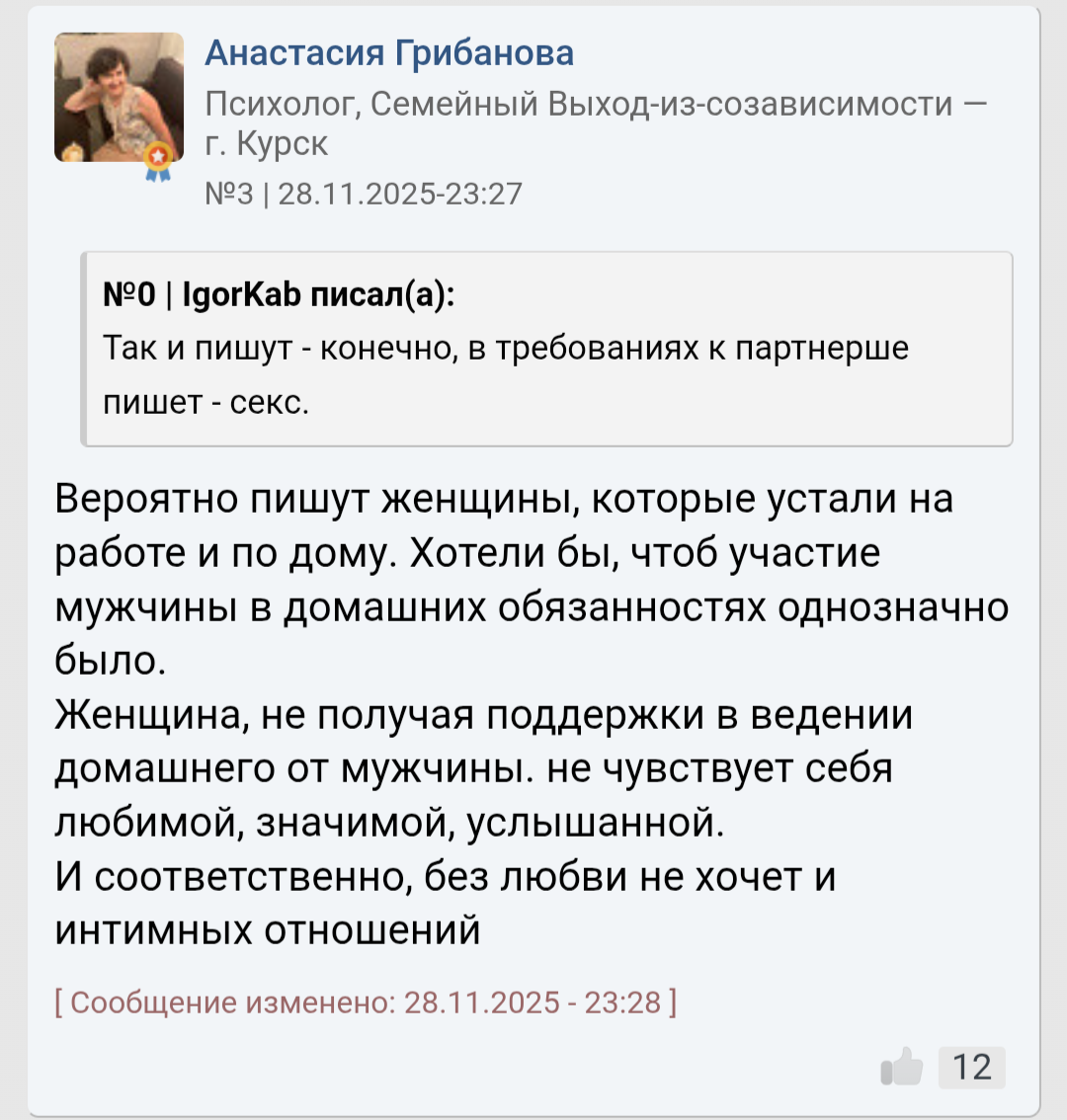Viewport: 1067px width, 1120px height.
Task: Click the quoted text "Так и пишут"
Action: tap(195, 348)
